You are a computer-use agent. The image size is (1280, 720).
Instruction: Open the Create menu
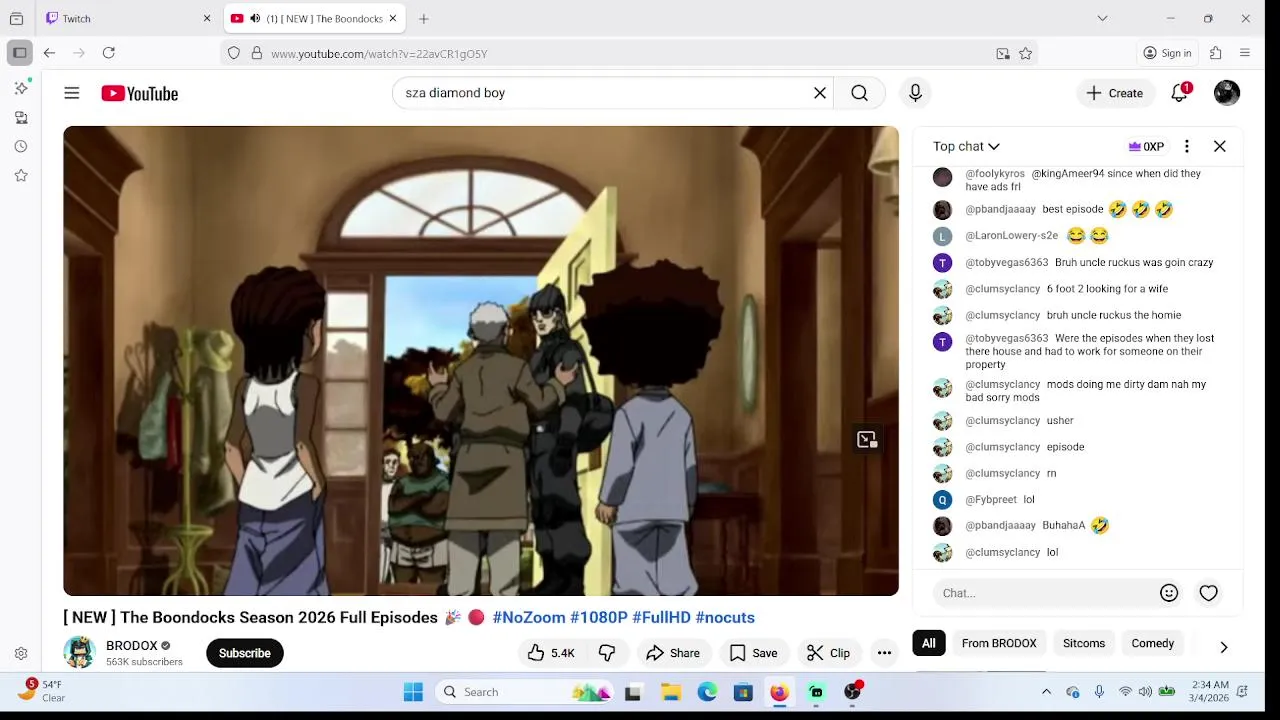tap(1115, 93)
